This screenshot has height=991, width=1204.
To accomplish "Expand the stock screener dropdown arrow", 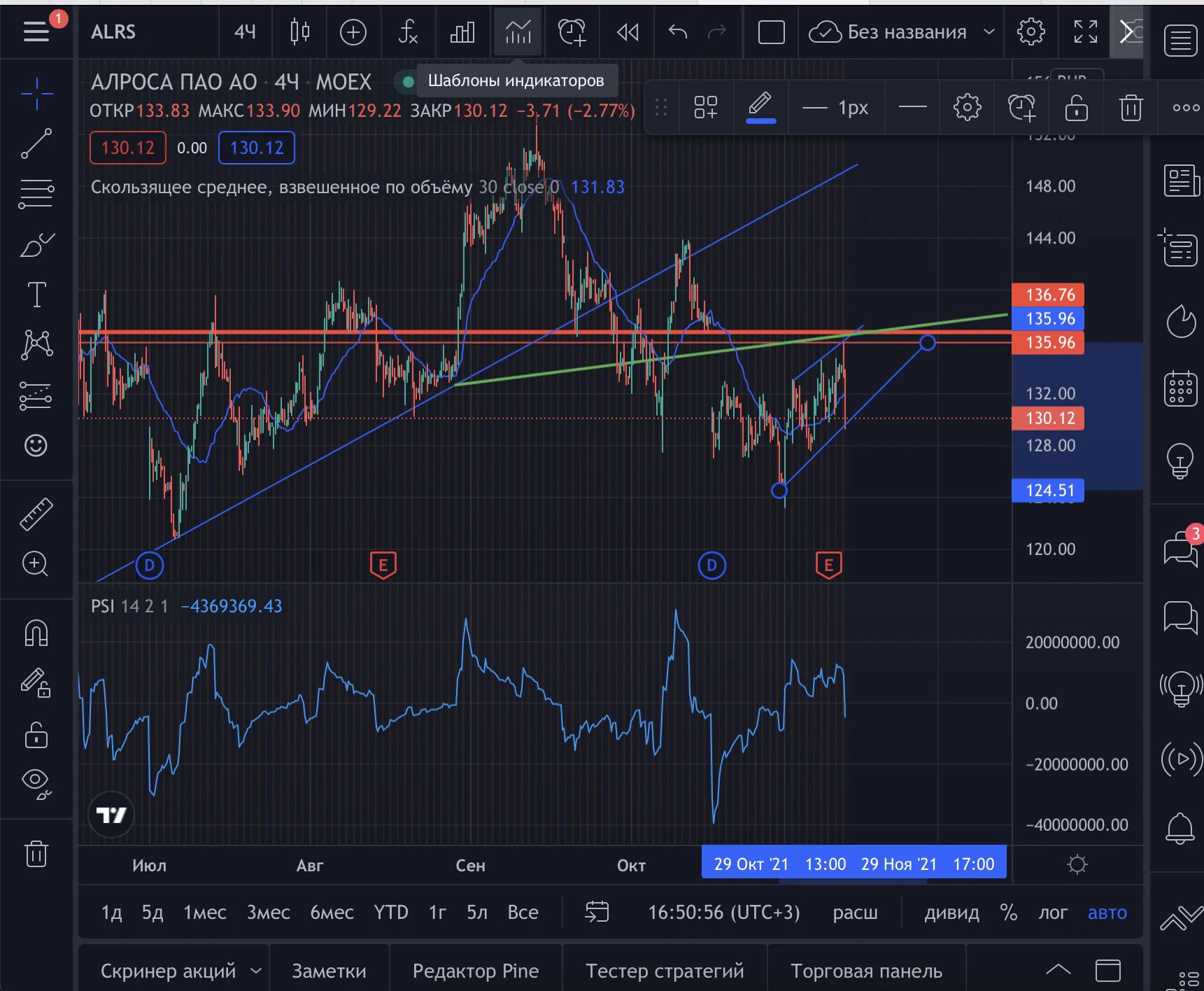I will pyautogui.click(x=256, y=971).
